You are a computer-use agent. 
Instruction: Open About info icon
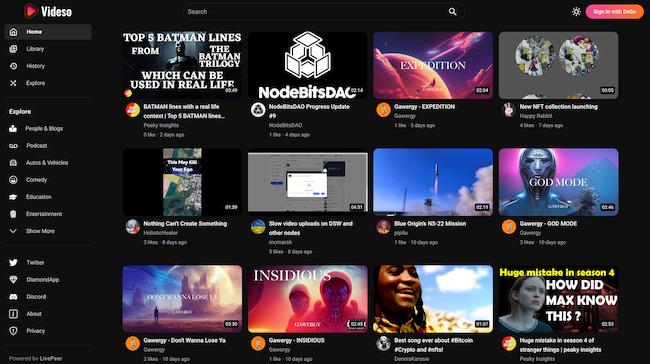tap(13, 314)
